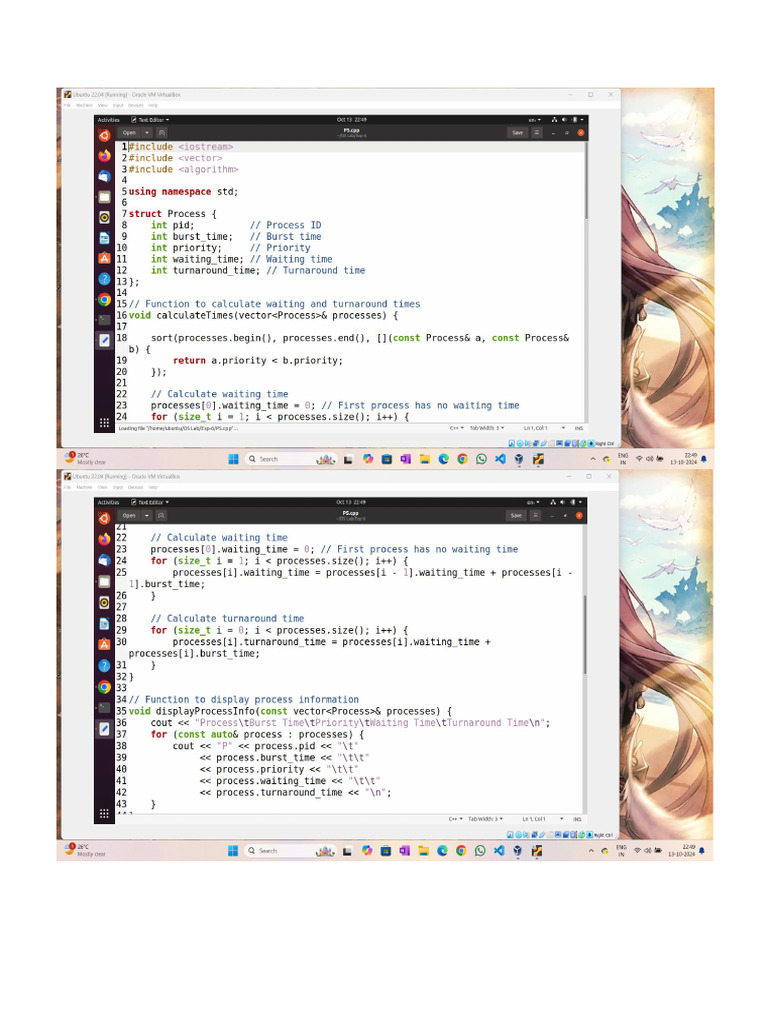The width and height of the screenshot is (768, 1024).
Task: Open Ubuntu Software in top dock
Action: [104, 258]
